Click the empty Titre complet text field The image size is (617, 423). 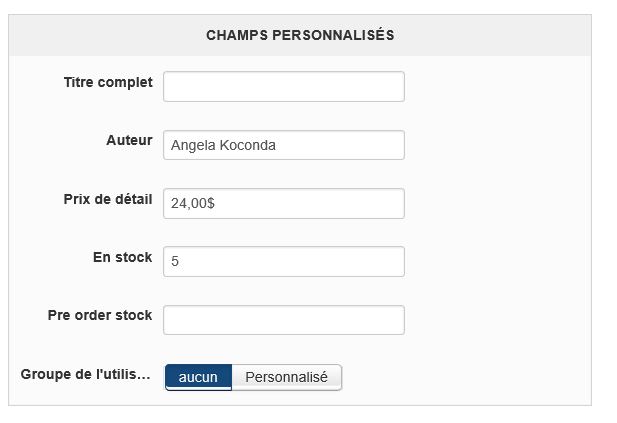283,86
